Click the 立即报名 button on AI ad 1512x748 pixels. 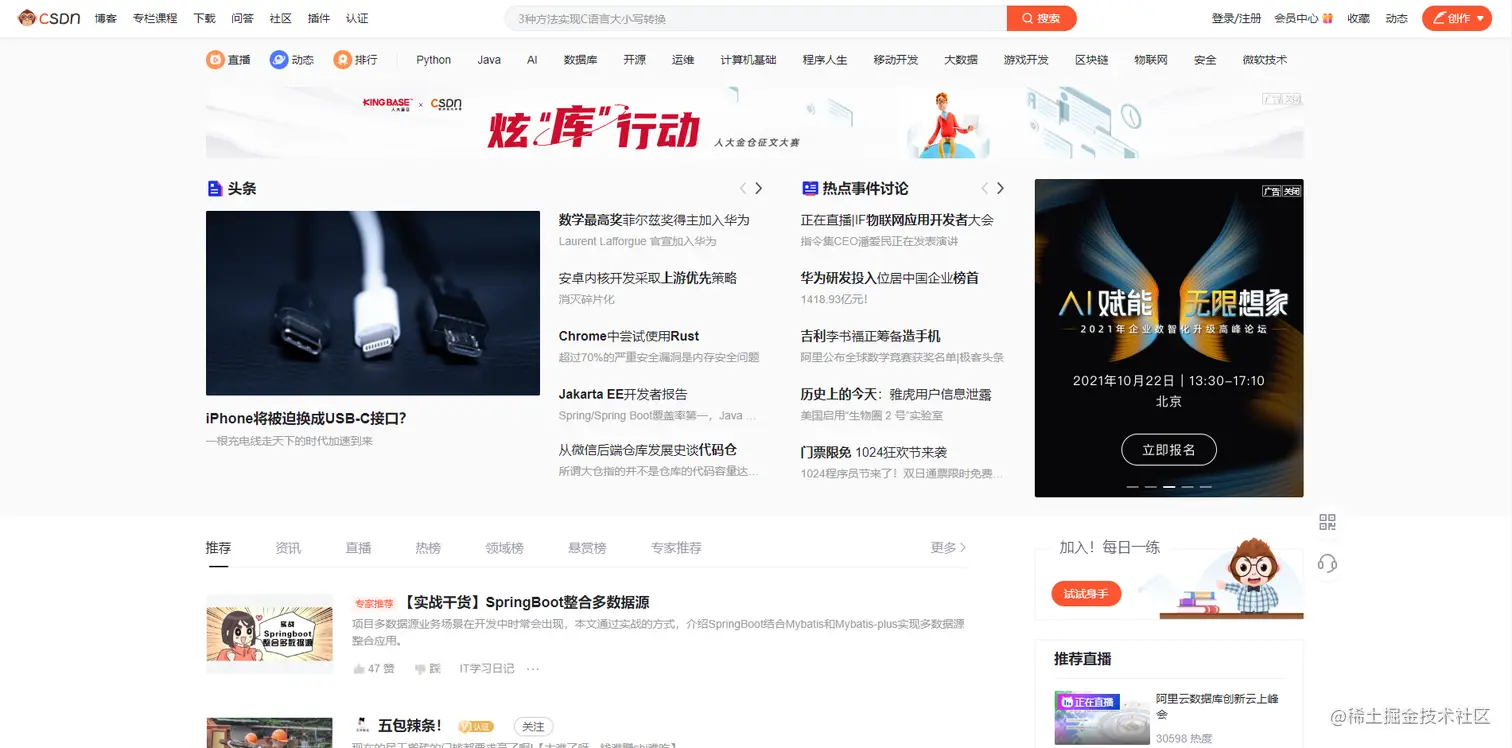tap(1168, 450)
